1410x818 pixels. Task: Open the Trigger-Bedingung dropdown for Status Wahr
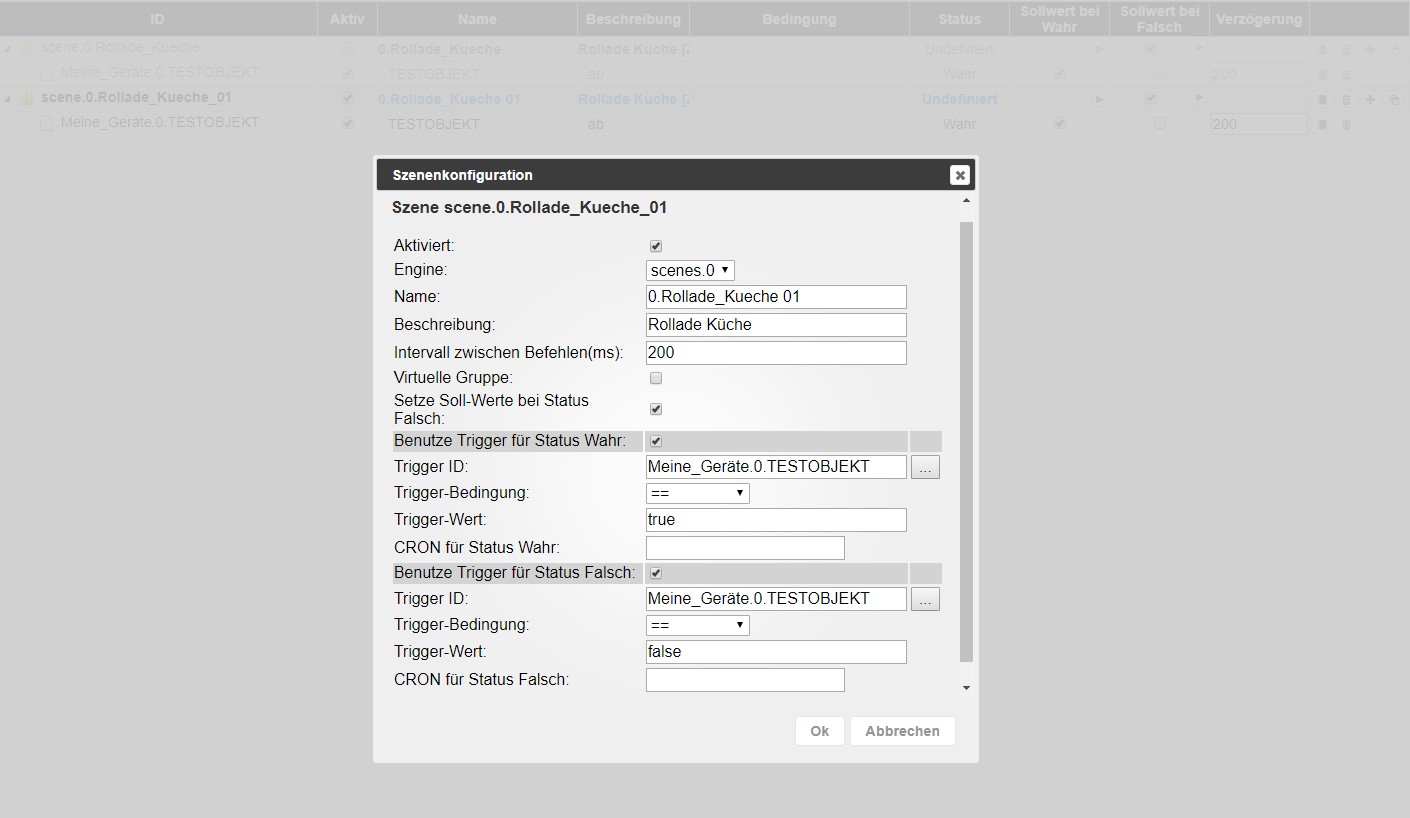pyautogui.click(x=697, y=493)
